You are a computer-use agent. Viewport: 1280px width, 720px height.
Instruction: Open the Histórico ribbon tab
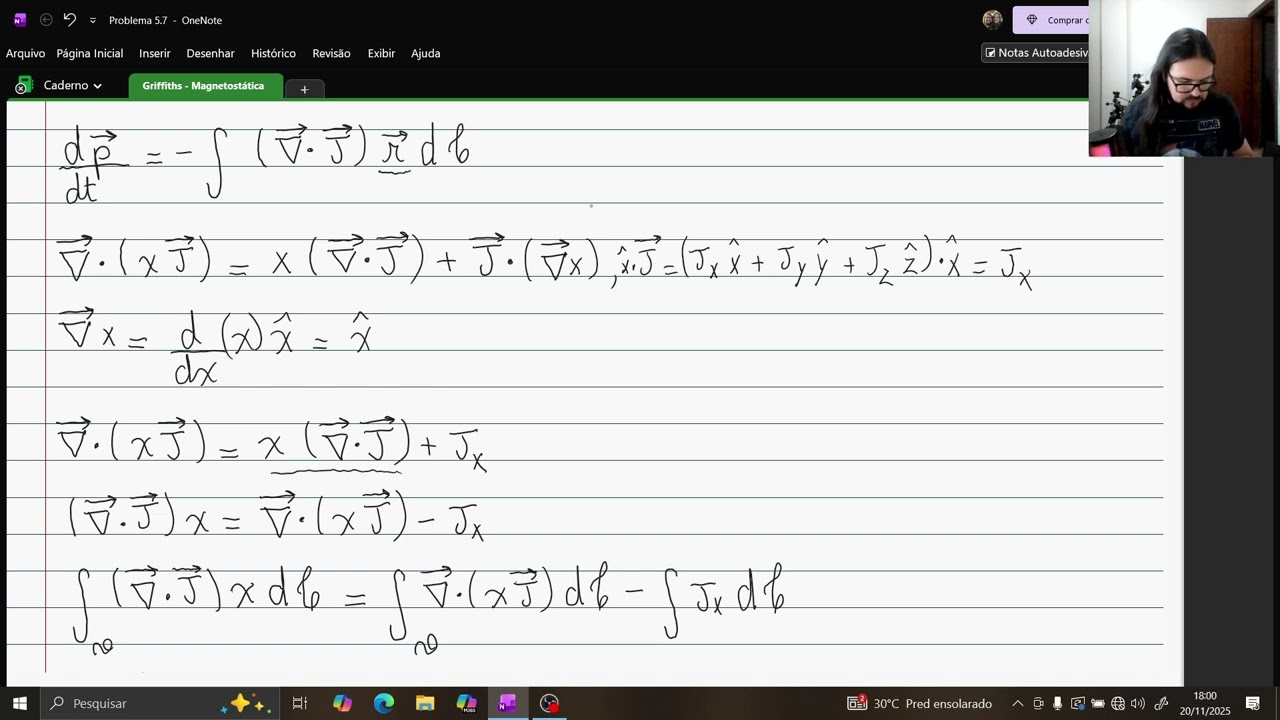point(273,53)
